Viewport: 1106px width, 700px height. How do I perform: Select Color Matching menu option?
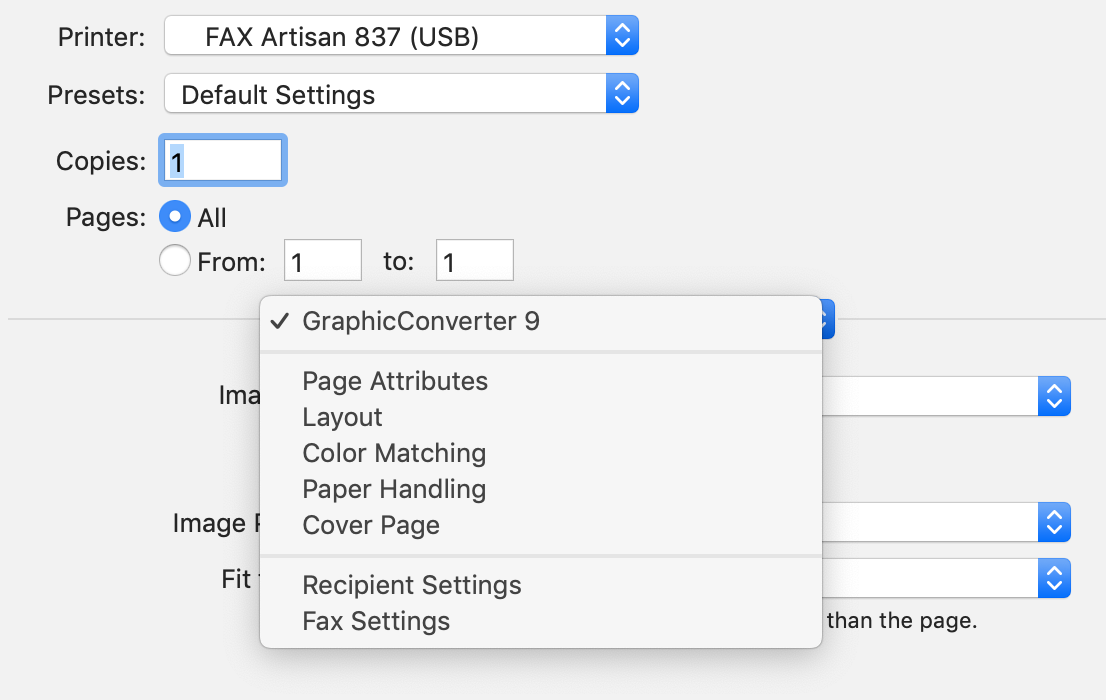394,453
